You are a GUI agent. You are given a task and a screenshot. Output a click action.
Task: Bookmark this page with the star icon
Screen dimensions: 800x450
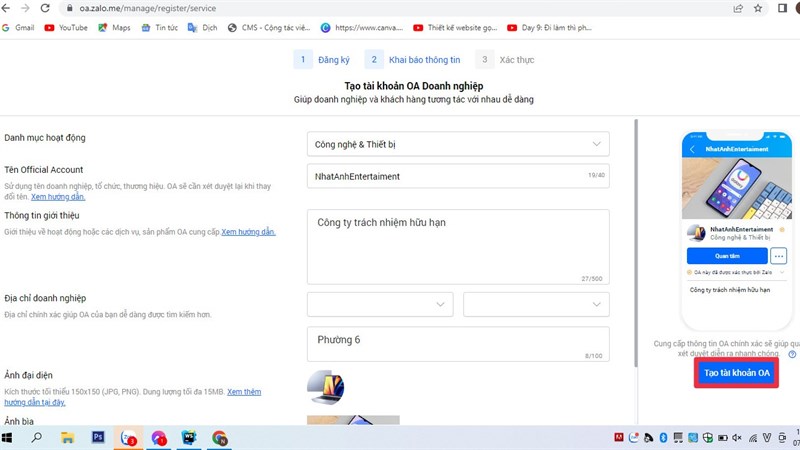tap(758, 8)
